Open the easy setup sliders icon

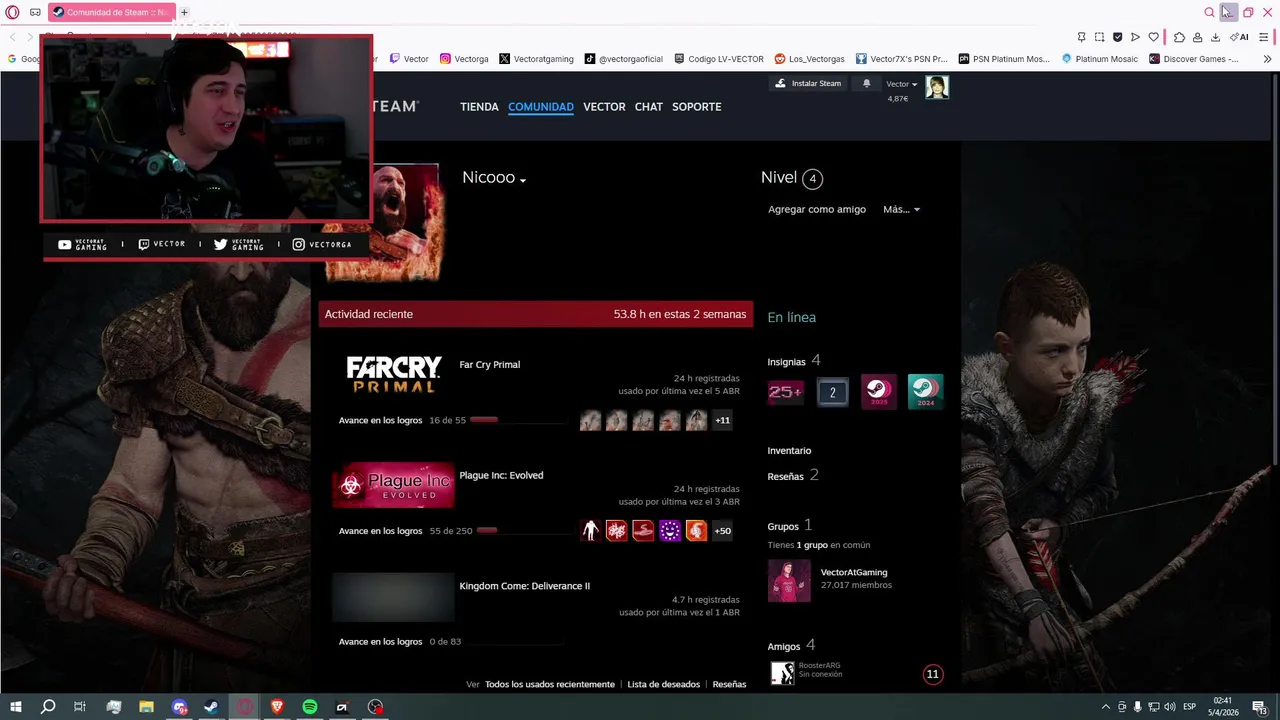(1264, 37)
